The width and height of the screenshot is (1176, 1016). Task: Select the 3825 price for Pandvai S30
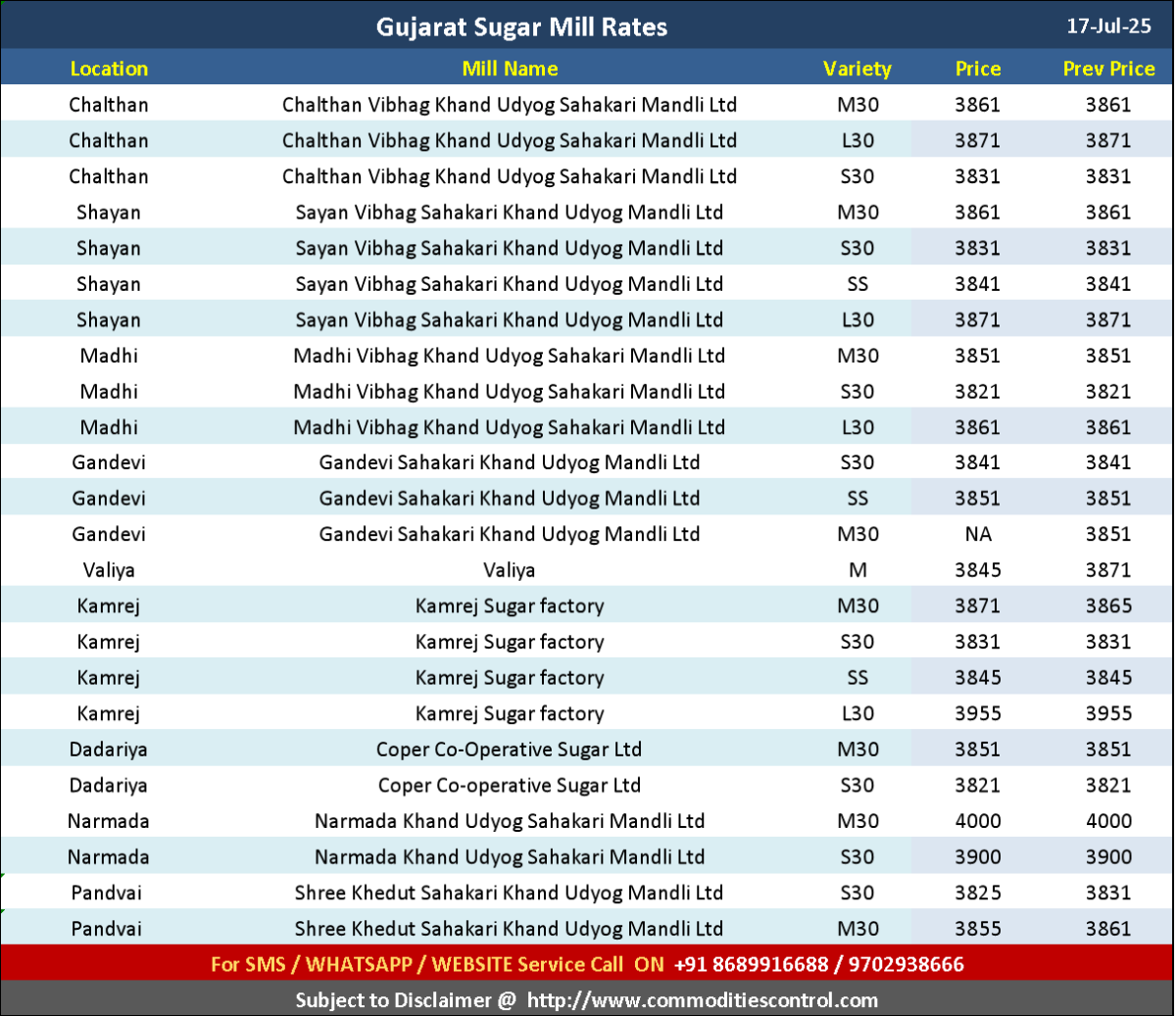978,893
